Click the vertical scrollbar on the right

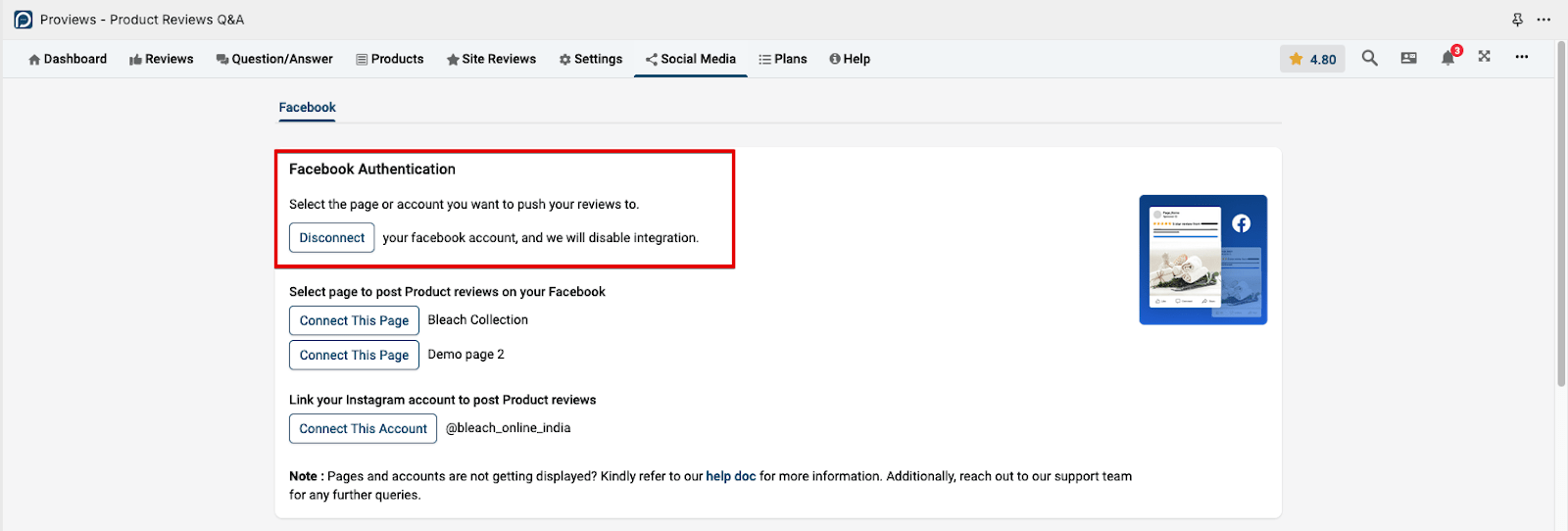1561,216
